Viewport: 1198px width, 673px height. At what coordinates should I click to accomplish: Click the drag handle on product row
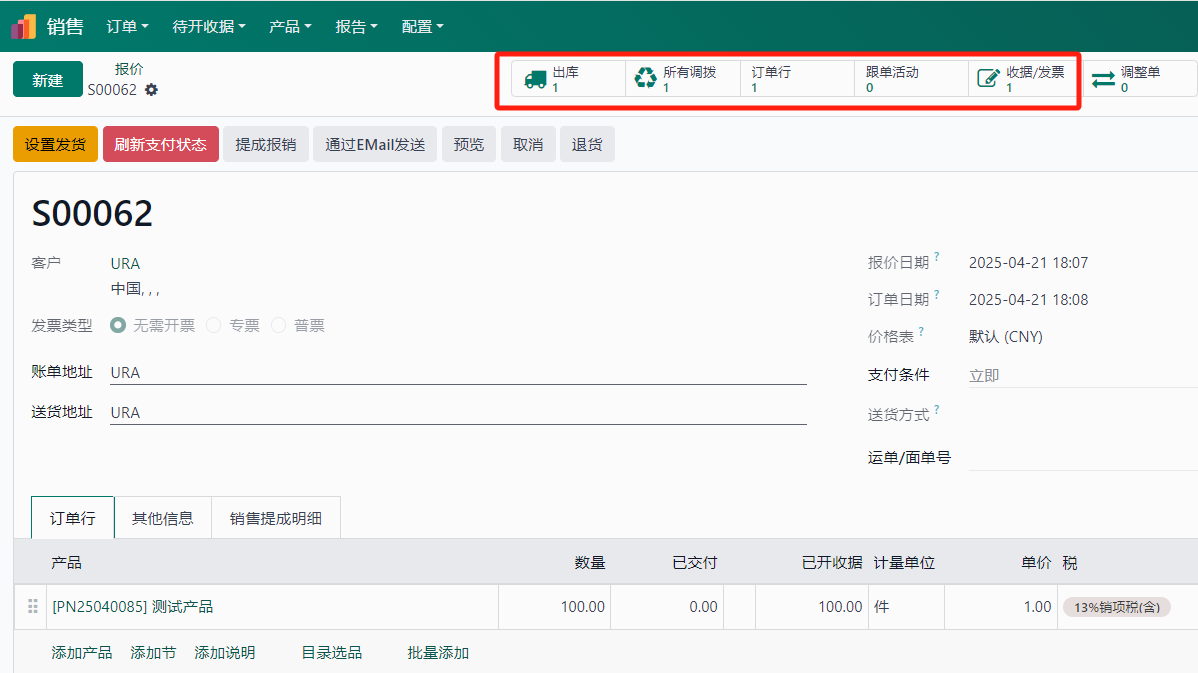point(33,607)
